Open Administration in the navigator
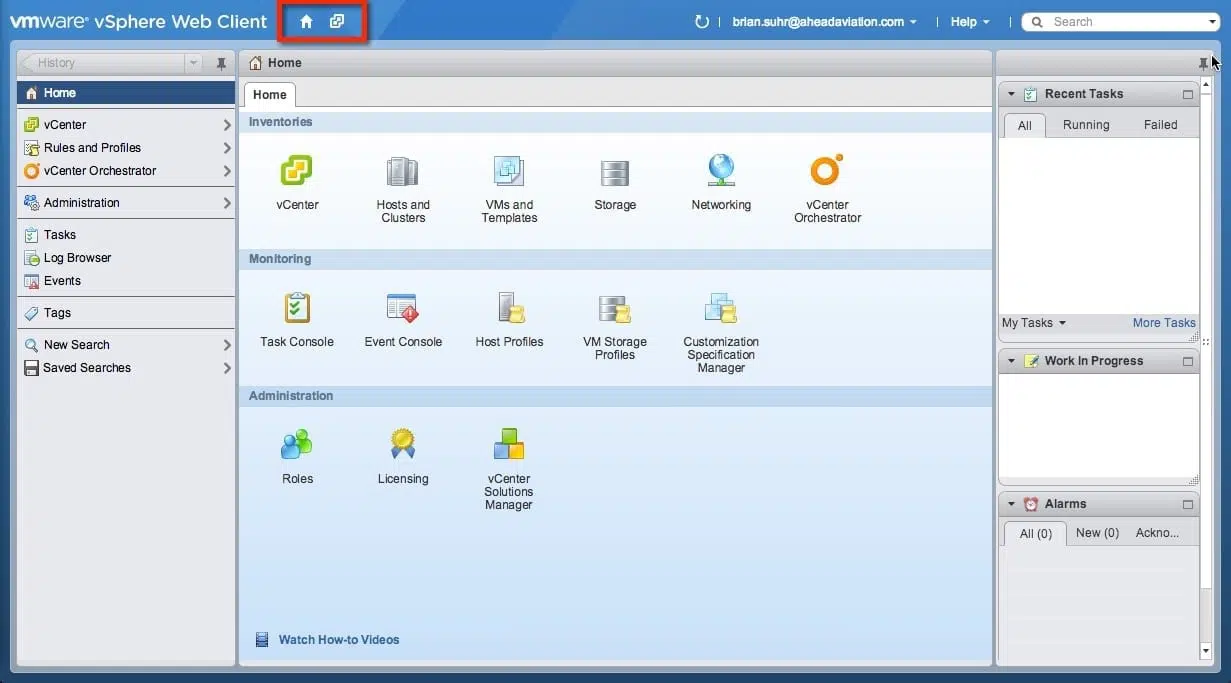The height and width of the screenshot is (683, 1231). point(126,203)
